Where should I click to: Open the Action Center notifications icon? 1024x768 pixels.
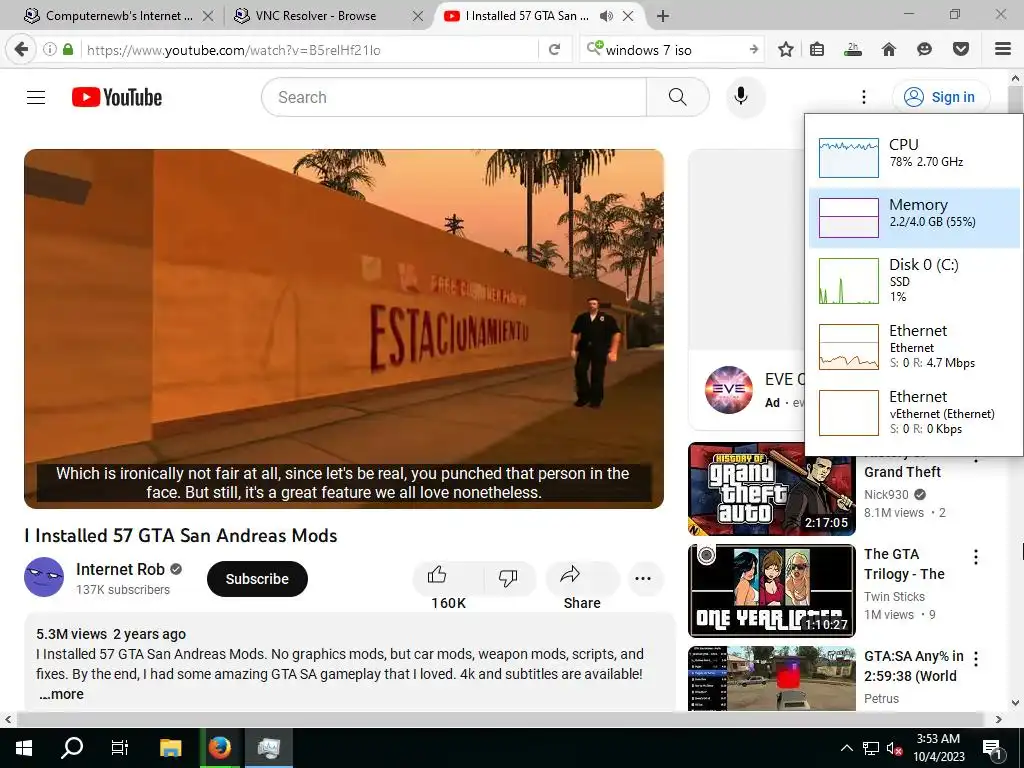click(x=993, y=749)
